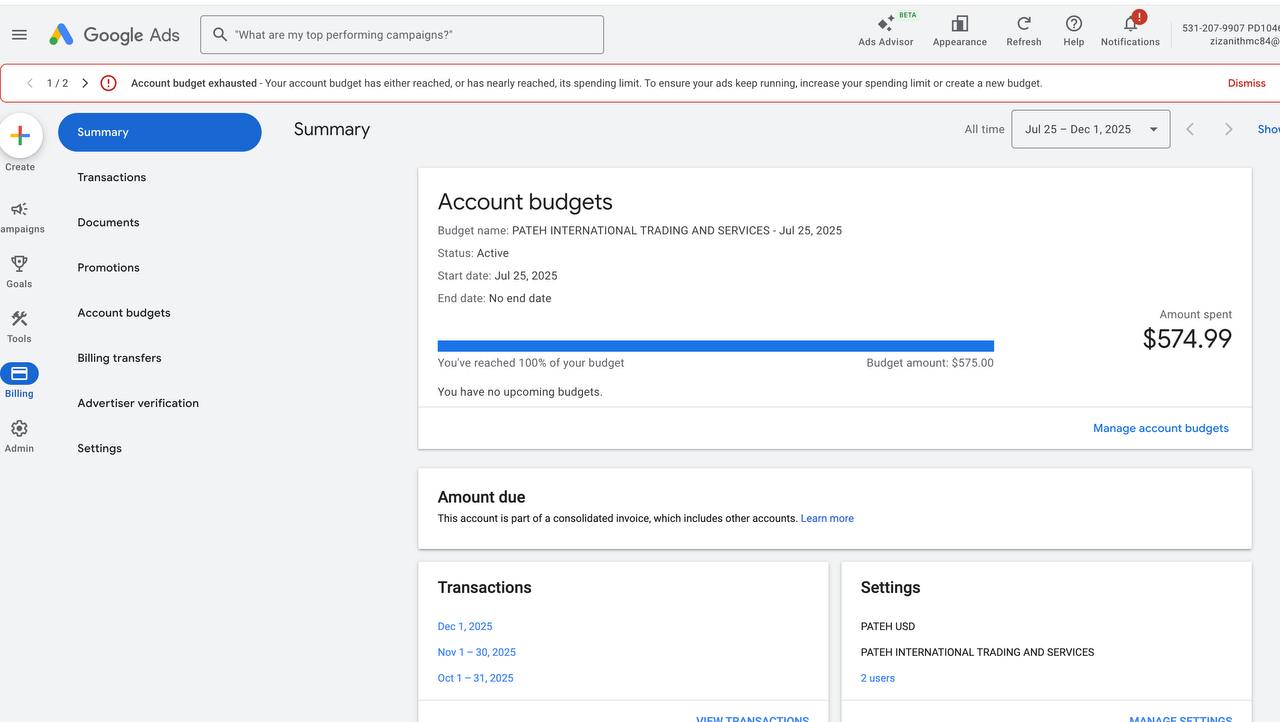Click the Create plus button

[x=20, y=136]
